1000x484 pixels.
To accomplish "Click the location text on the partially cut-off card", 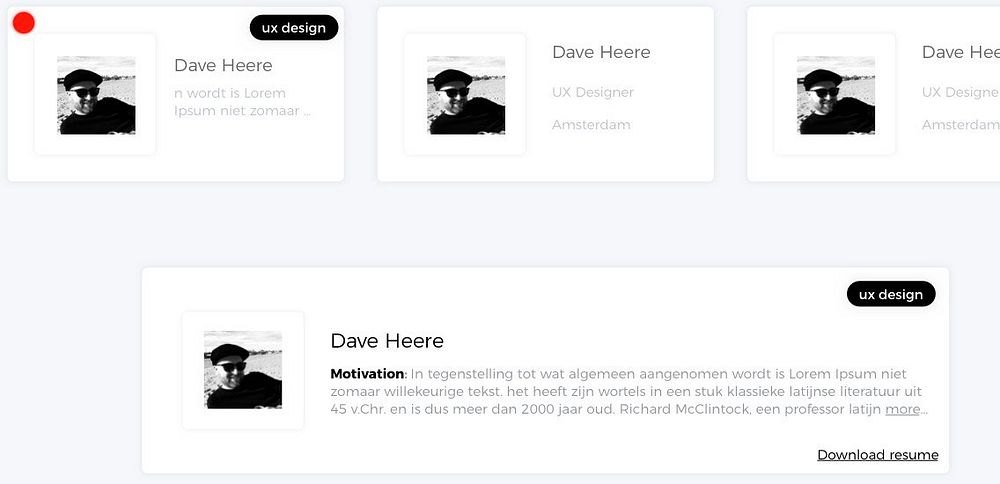I will tap(960, 125).
